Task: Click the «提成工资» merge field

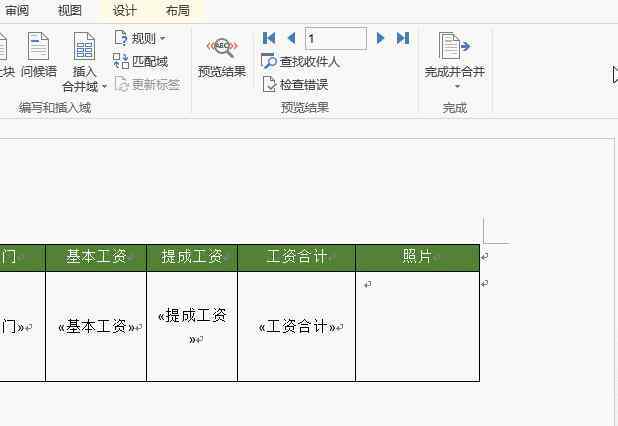Action: pos(192,326)
